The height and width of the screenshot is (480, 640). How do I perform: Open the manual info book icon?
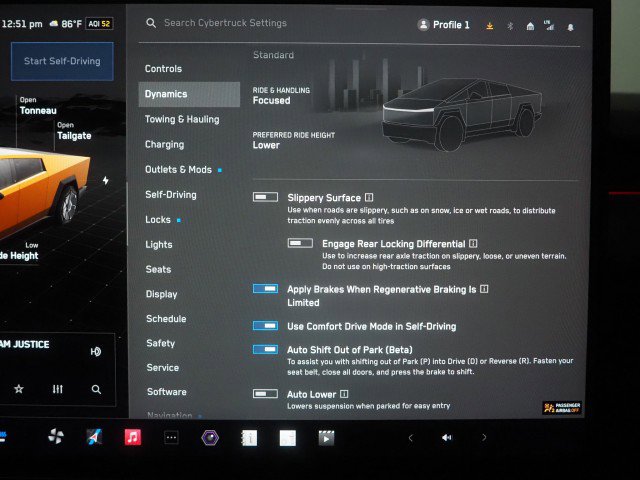click(249, 438)
